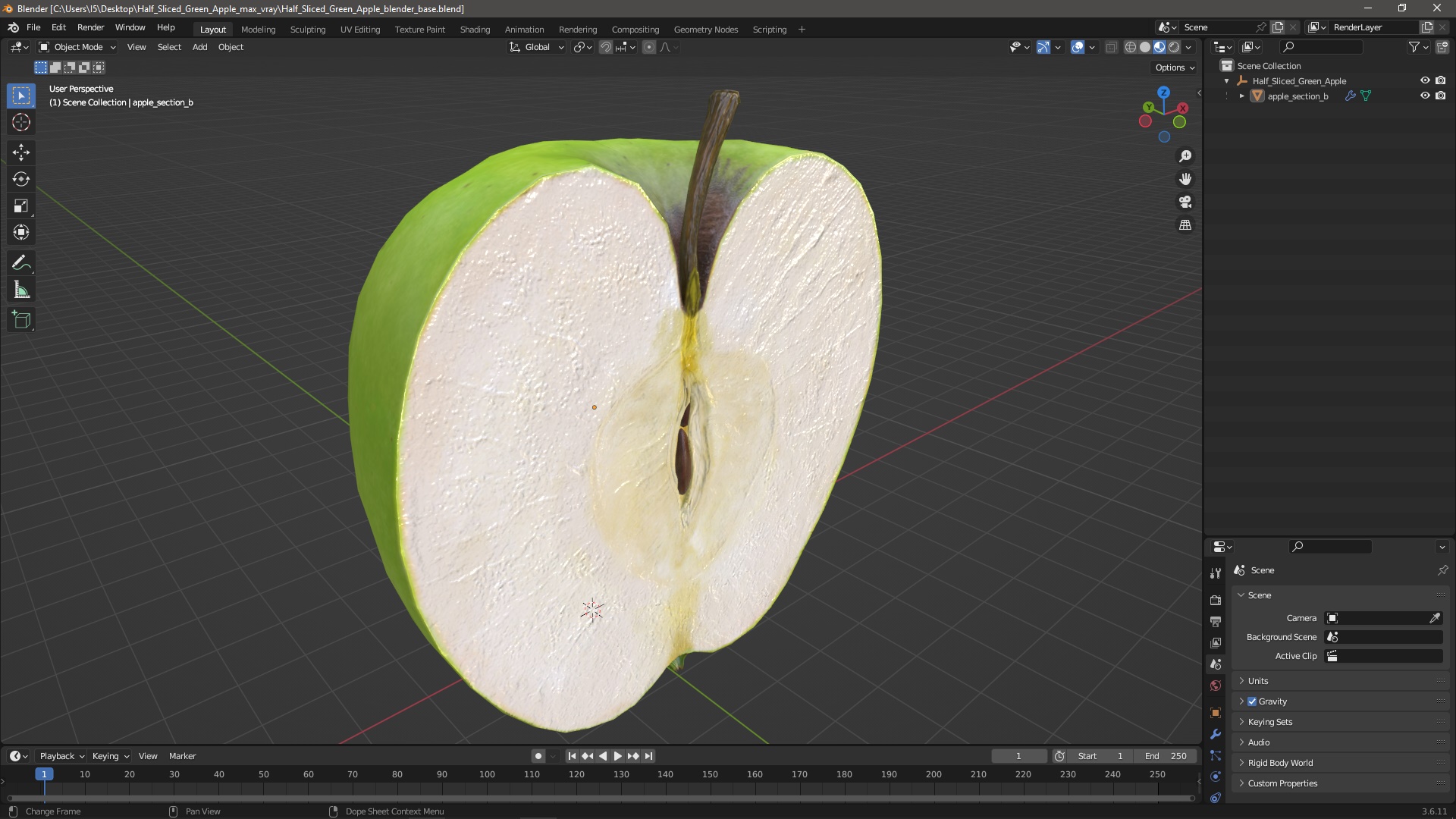Click the Measure tool icon
Screen dimensions: 1456x819
22,290
